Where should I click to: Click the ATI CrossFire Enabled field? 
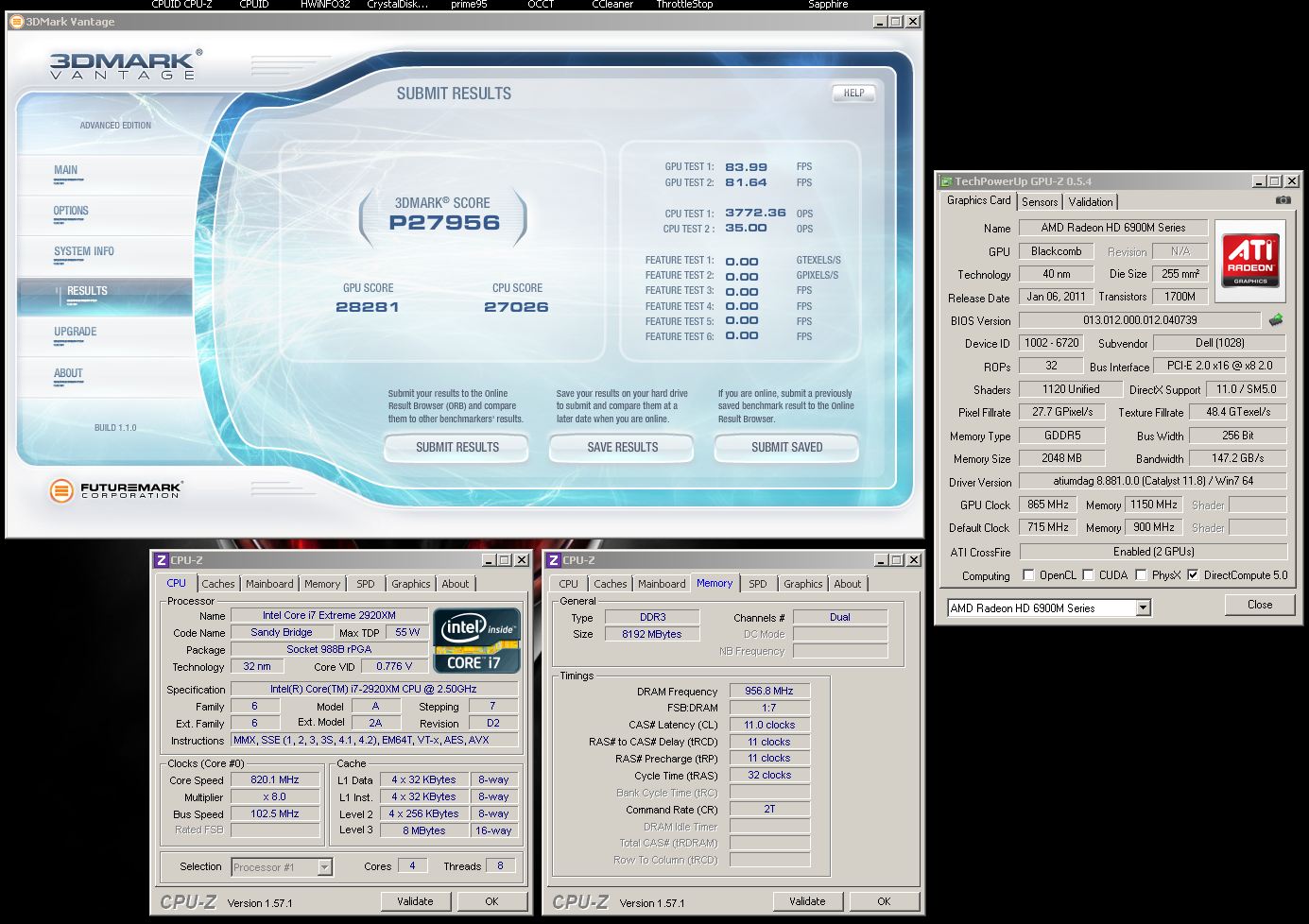point(1153,552)
